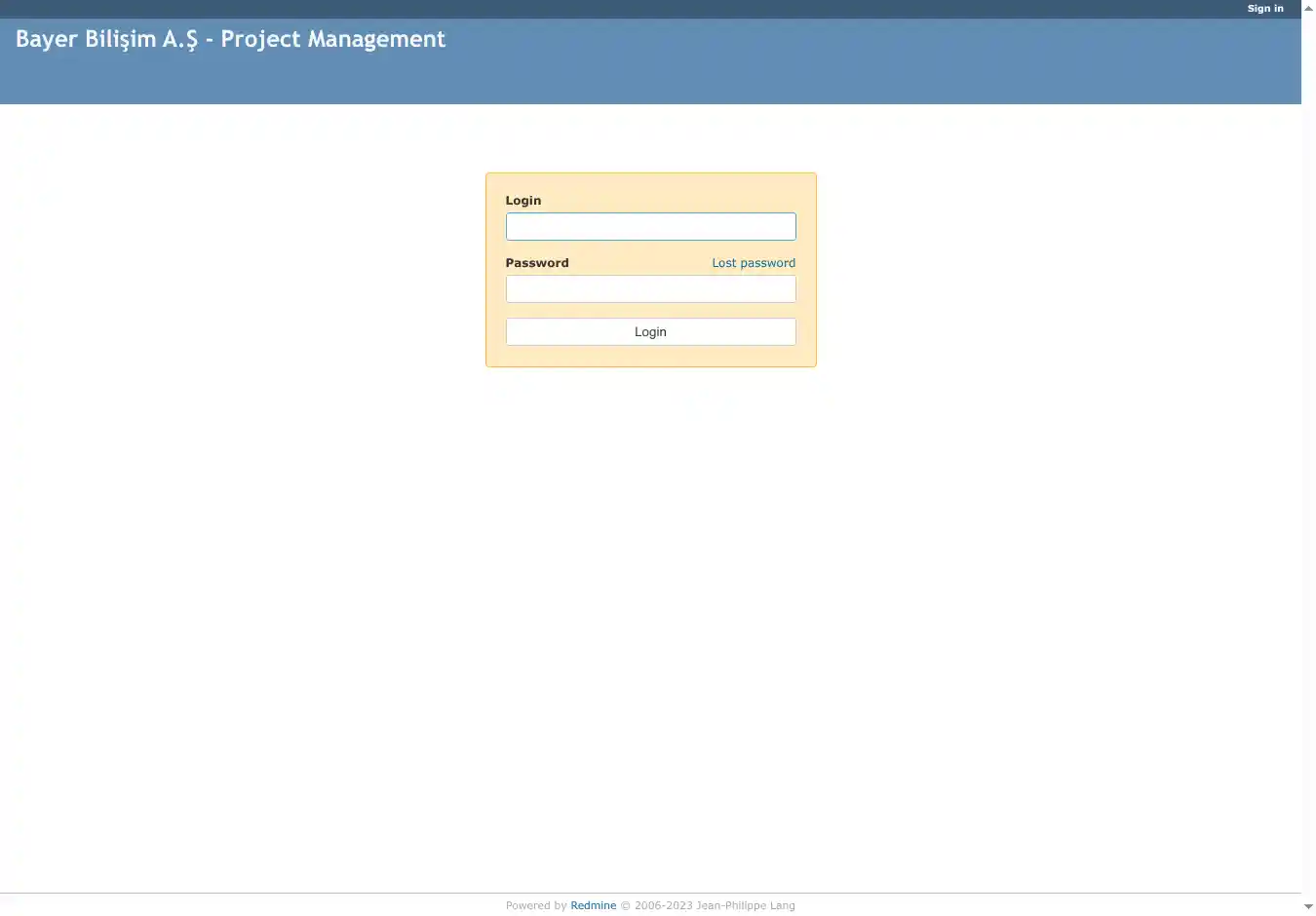Click the bold Password field label

coord(536,263)
